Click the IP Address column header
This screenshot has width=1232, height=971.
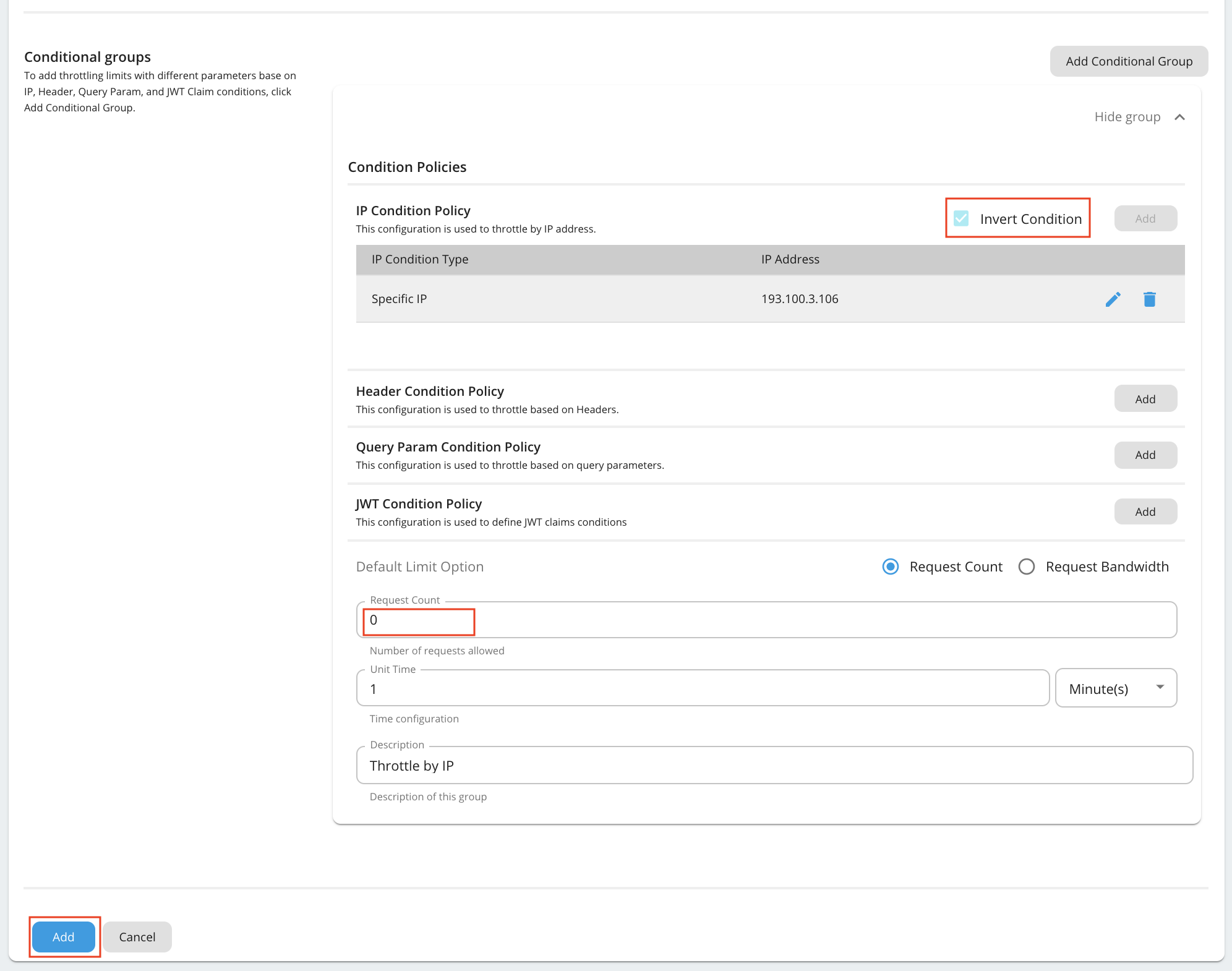(x=790, y=259)
